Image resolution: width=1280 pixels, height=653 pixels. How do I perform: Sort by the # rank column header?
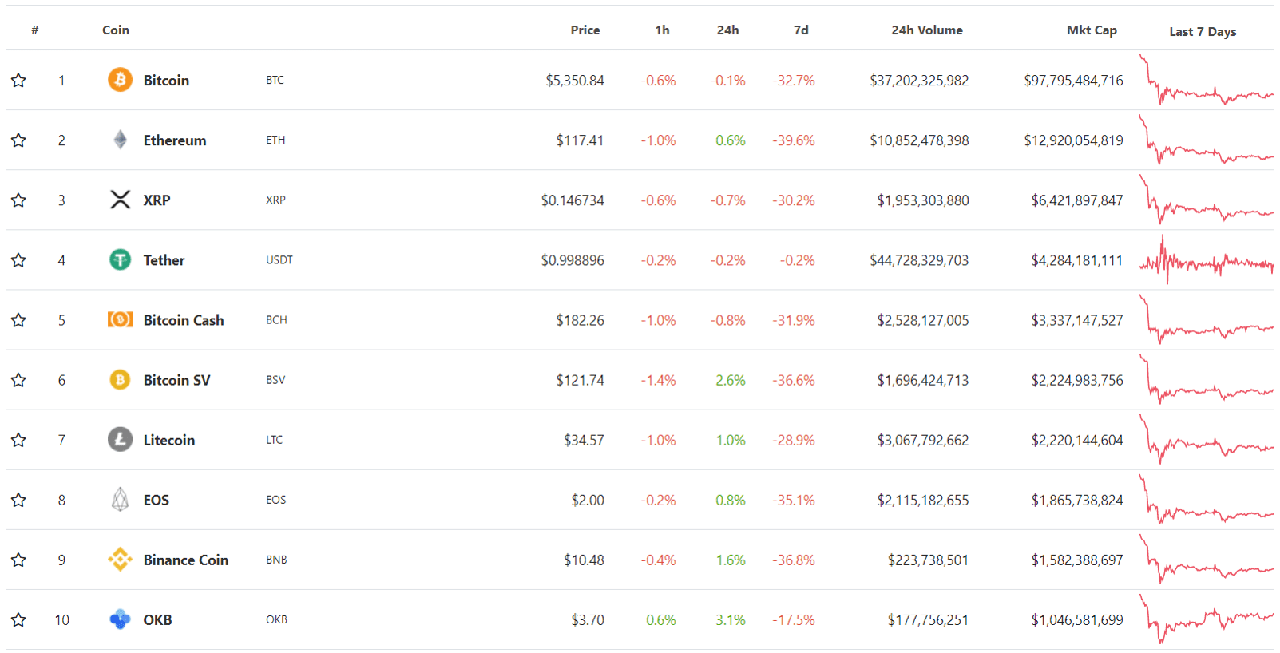[x=35, y=30]
